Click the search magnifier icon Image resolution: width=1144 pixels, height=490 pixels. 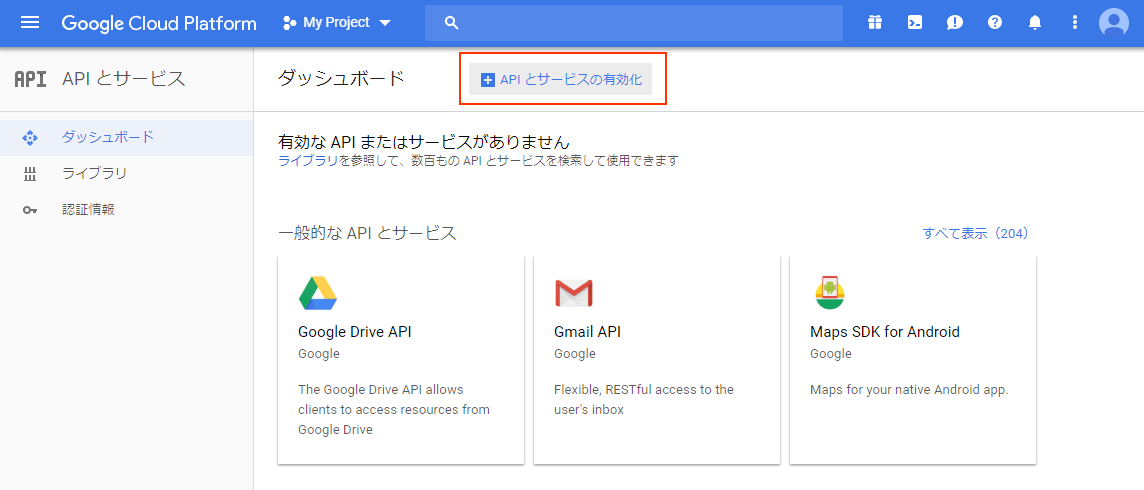tap(451, 23)
